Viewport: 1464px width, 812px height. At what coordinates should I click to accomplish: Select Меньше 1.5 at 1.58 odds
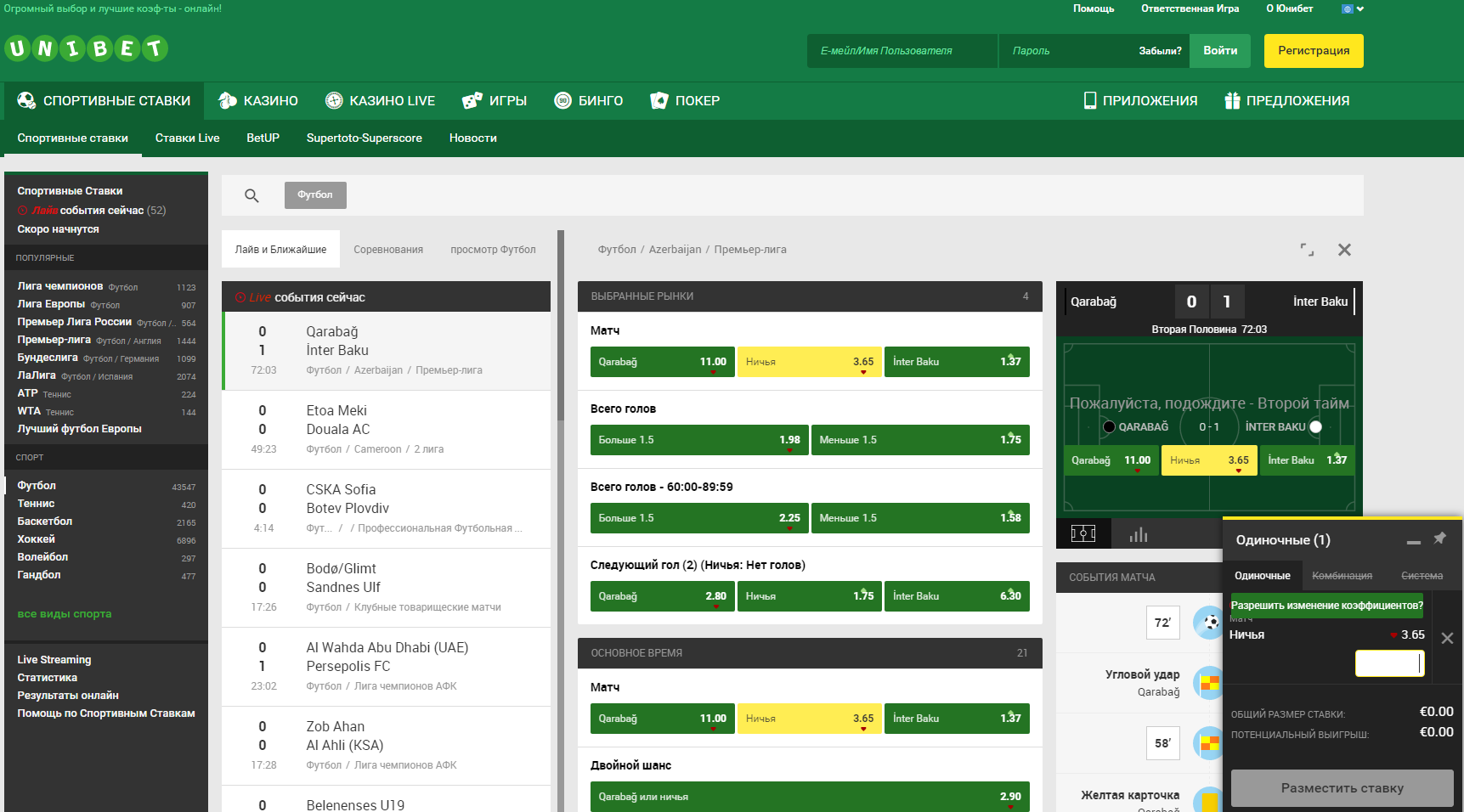coord(920,518)
